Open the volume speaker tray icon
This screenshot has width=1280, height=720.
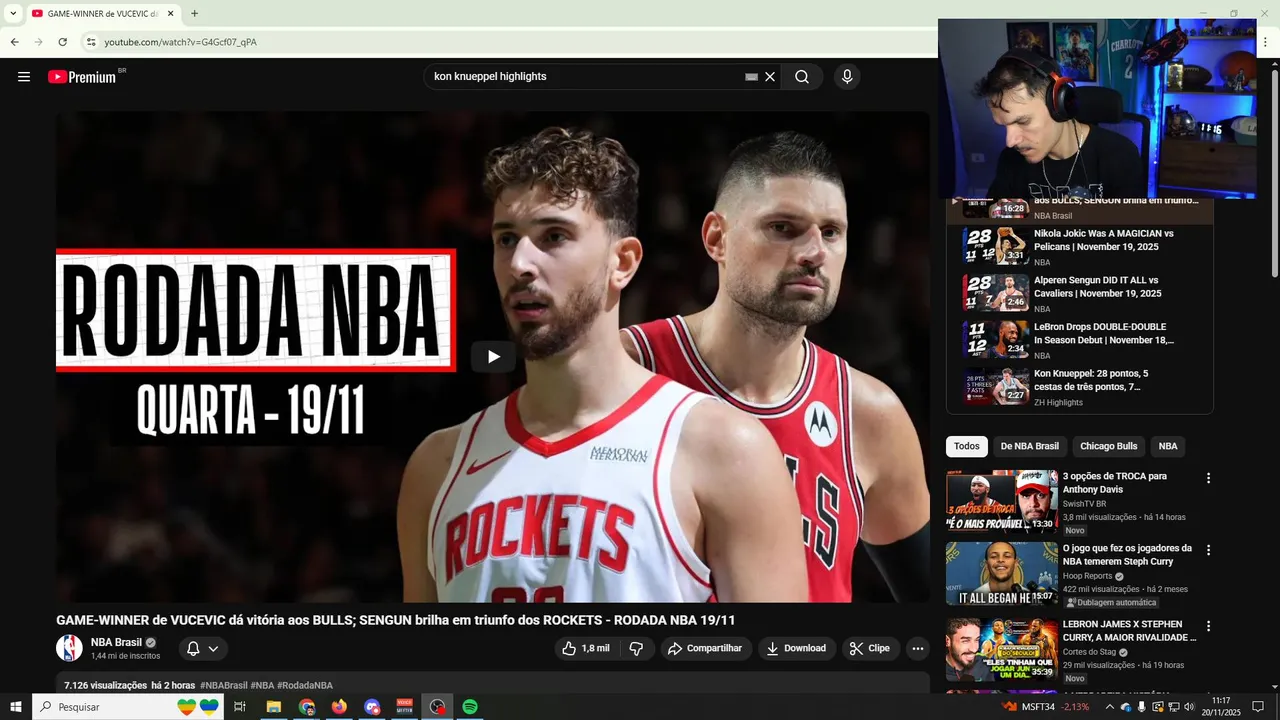pyautogui.click(x=1189, y=707)
